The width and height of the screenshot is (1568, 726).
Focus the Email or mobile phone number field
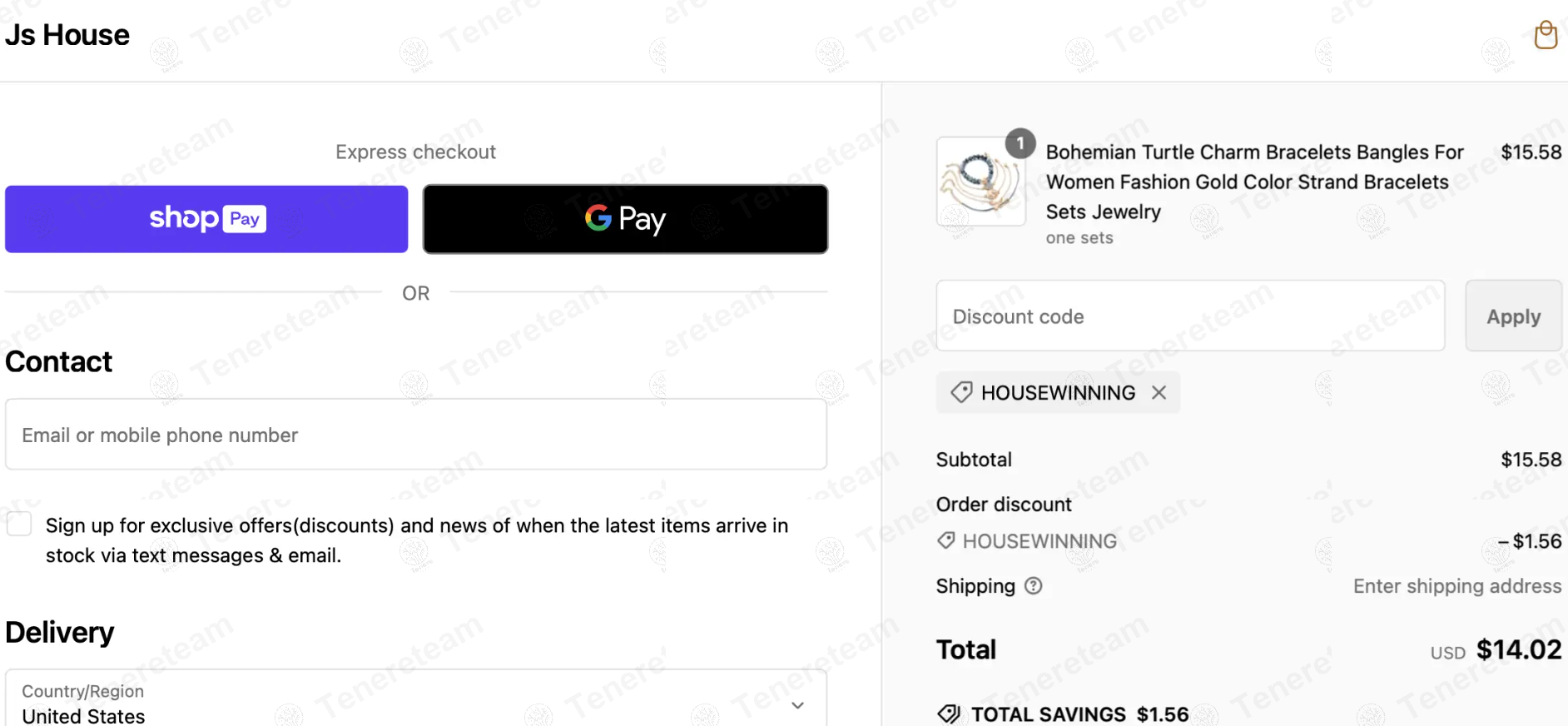click(416, 435)
